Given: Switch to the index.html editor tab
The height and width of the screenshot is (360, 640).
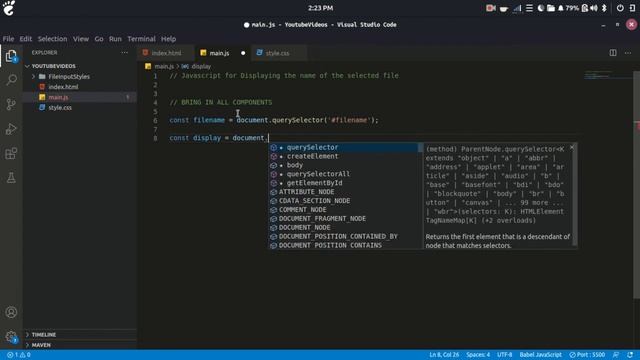Looking at the screenshot, I should pos(166,53).
